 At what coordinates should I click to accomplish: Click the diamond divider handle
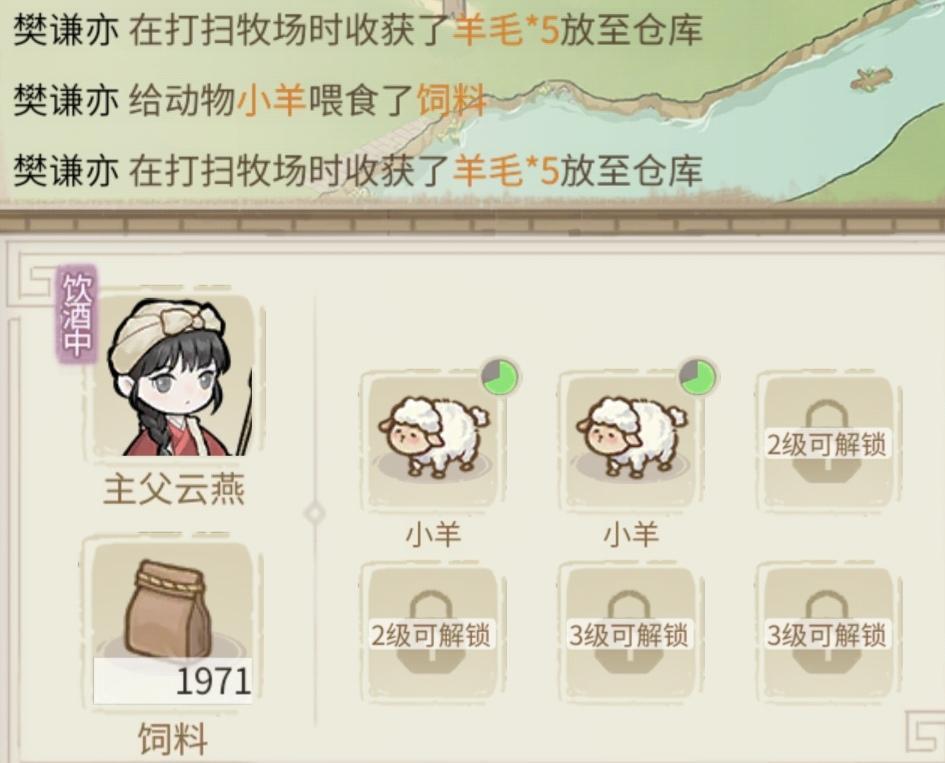(315, 513)
